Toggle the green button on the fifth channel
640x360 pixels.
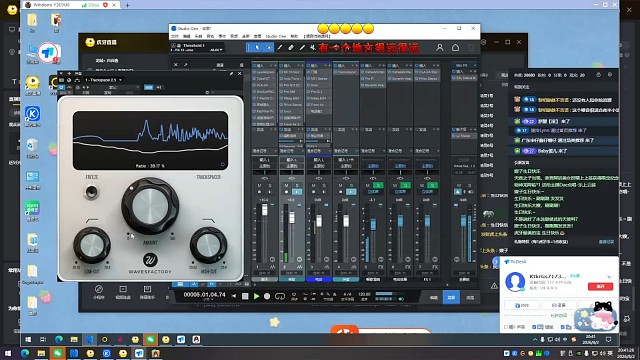tap(378, 185)
